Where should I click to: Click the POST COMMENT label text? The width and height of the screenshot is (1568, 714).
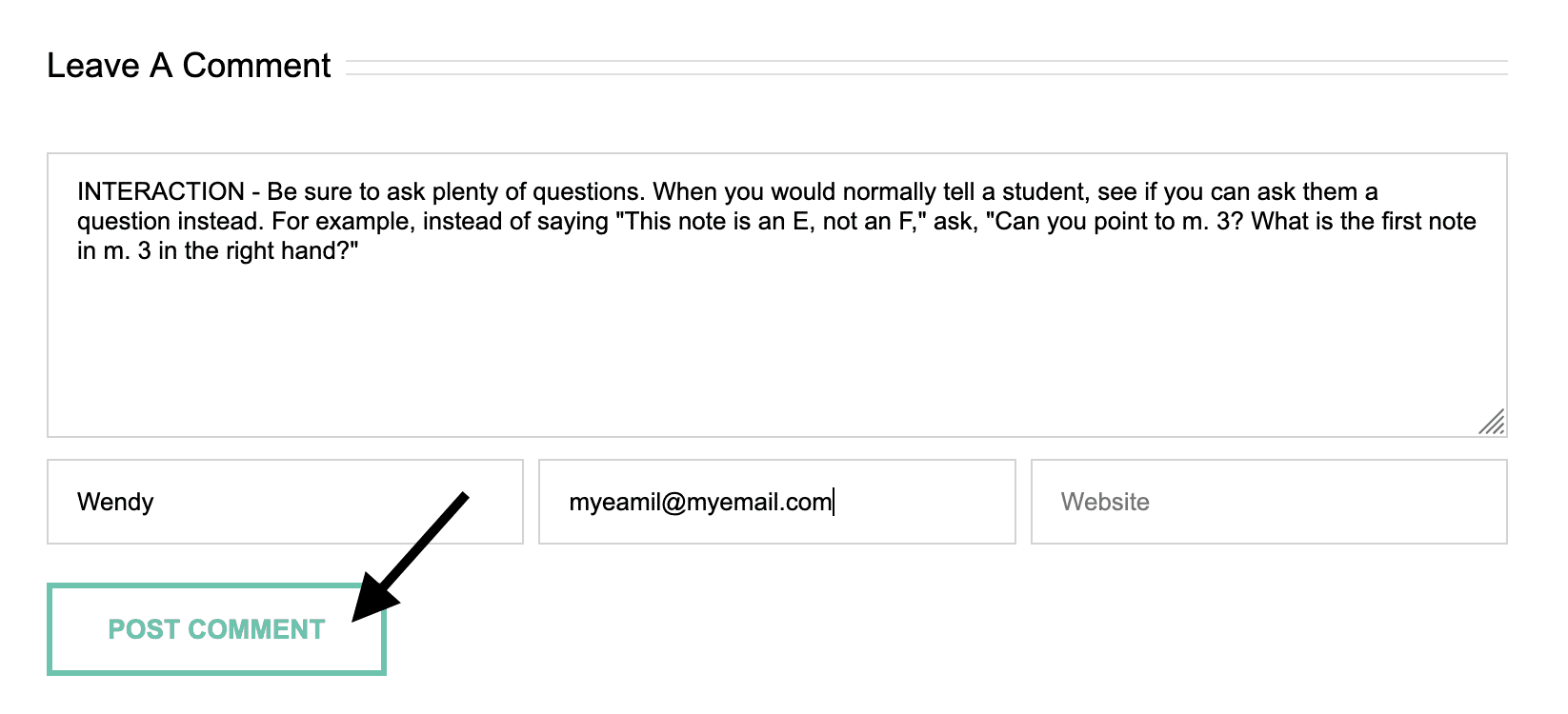click(216, 629)
